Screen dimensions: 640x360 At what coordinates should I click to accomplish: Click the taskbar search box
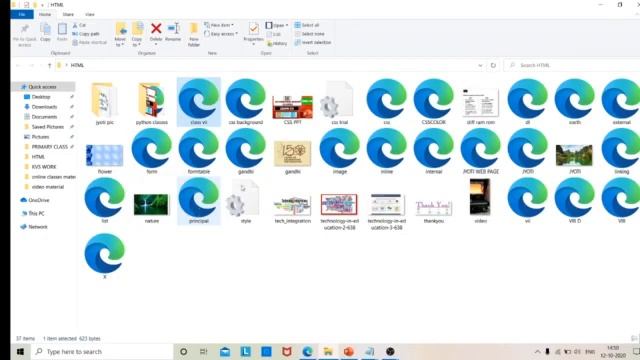tap(102, 351)
